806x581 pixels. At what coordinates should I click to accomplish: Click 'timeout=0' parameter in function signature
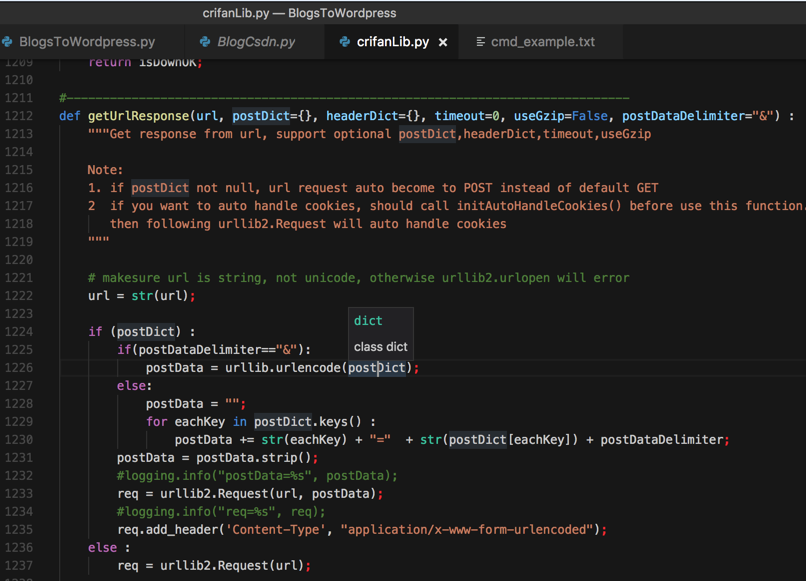pos(467,116)
